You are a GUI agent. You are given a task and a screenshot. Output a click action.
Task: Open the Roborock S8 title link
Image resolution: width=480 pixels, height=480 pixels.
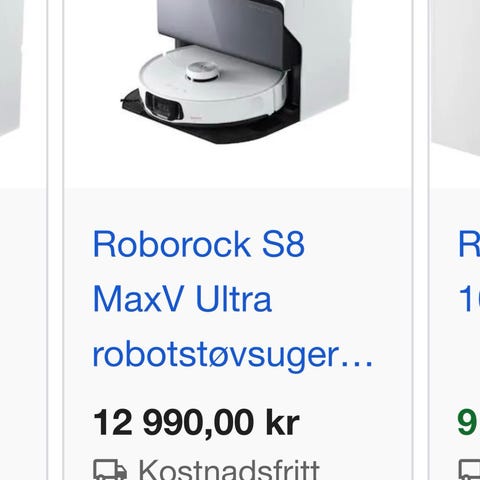[x=199, y=244]
